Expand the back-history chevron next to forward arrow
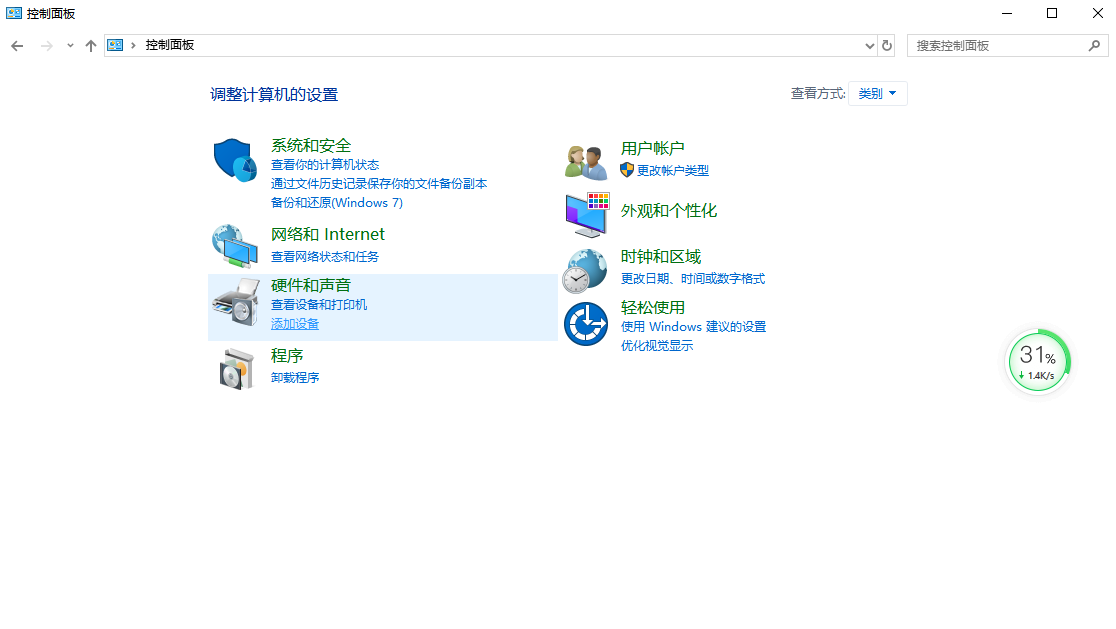This screenshot has width=1116, height=629. [69, 45]
